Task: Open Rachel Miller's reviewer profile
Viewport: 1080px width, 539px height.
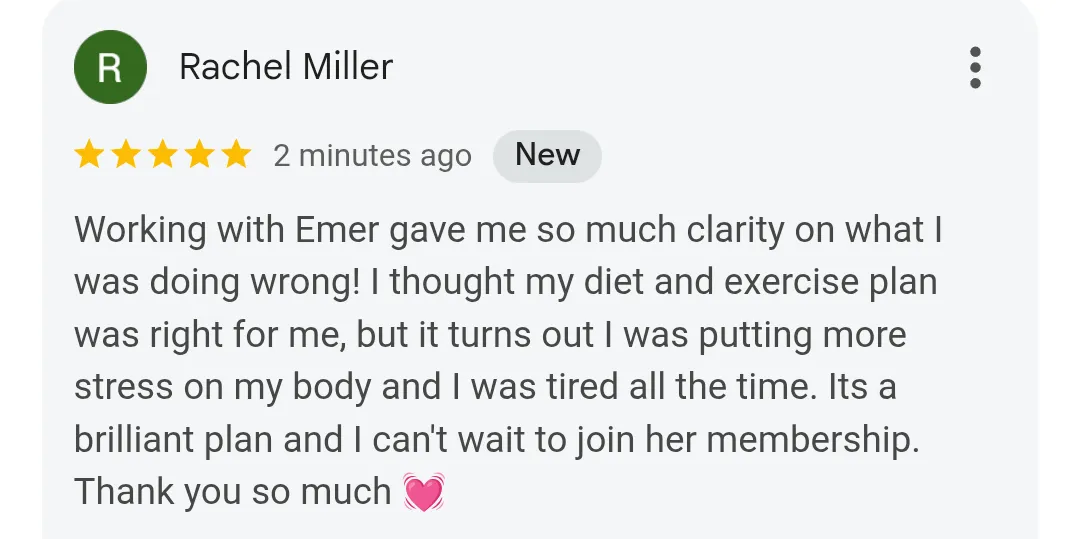Action: pos(286,68)
